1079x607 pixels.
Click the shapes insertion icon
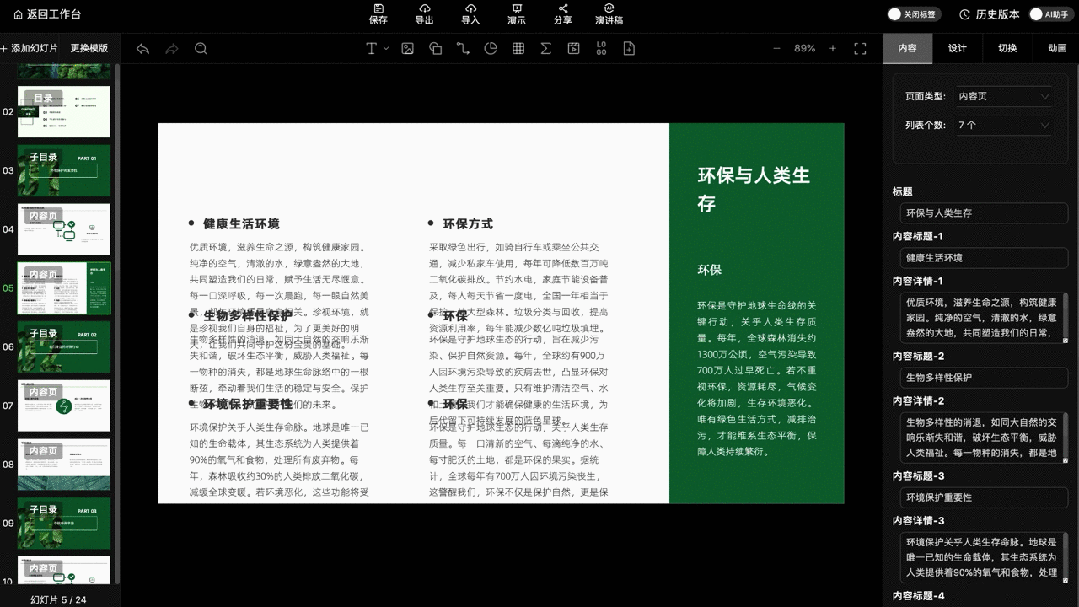pos(435,48)
